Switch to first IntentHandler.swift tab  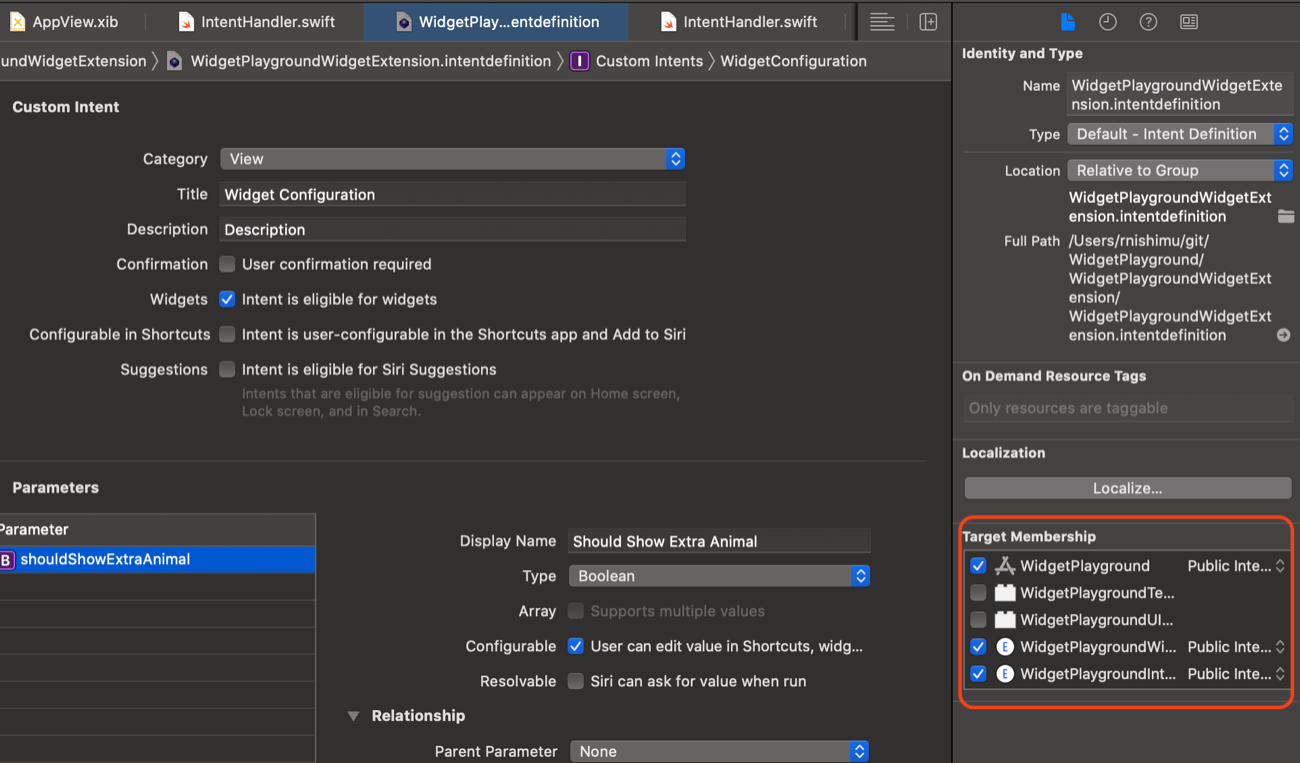pos(257,22)
